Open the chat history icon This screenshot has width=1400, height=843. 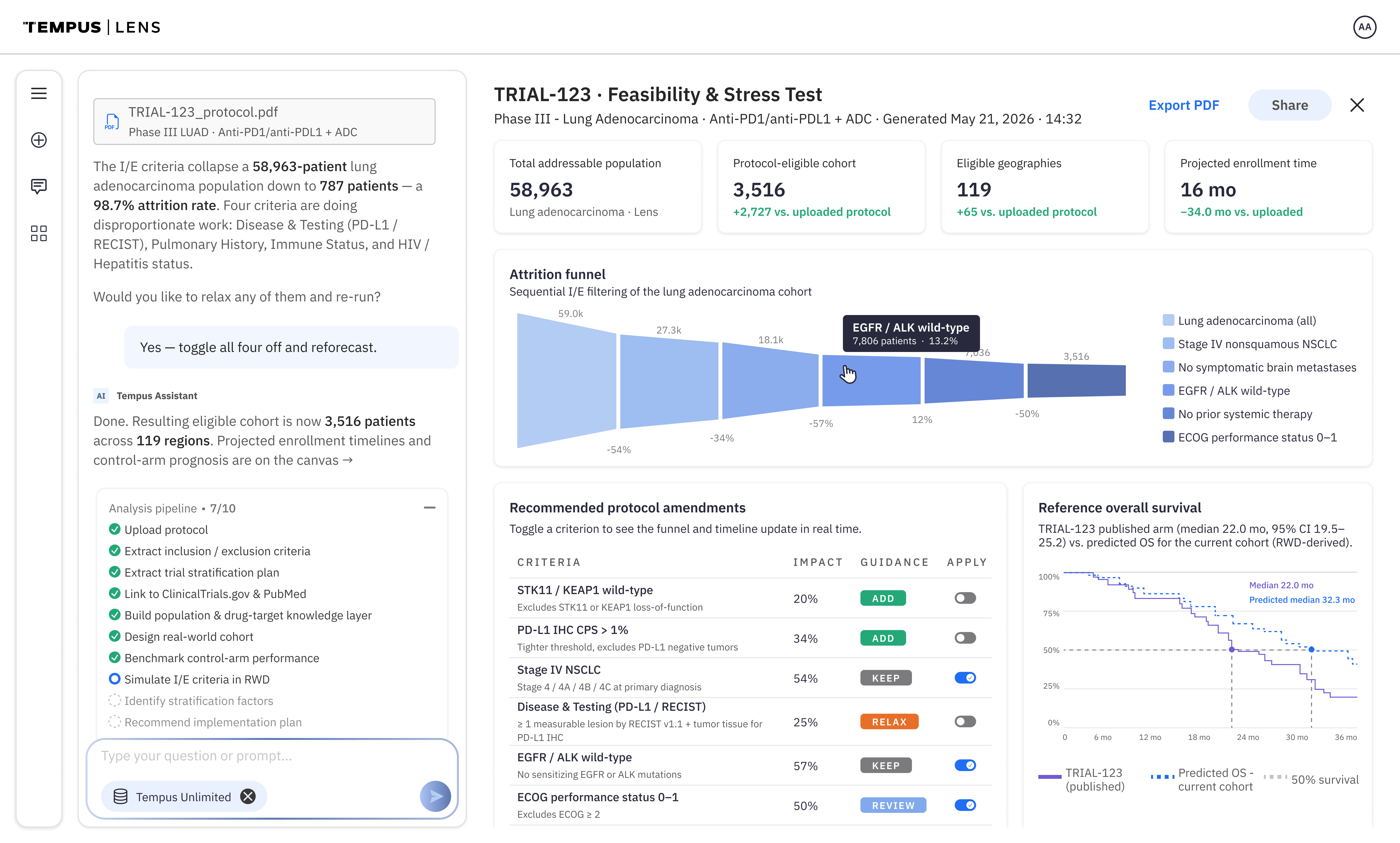coord(39,186)
